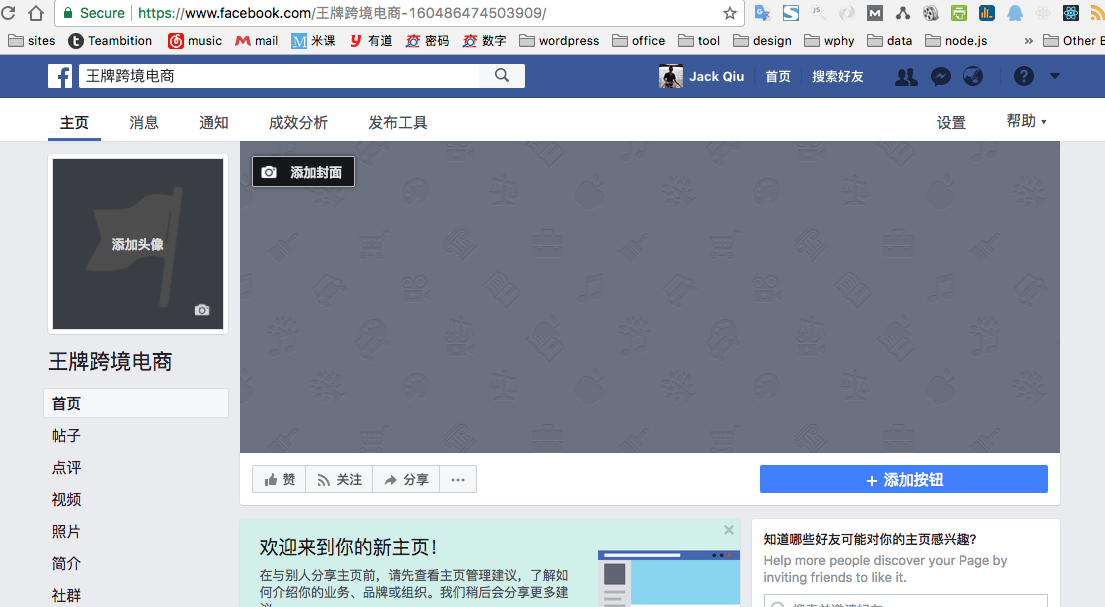Open node.js bookmark folder
Viewport: 1105px width, 607px height.
[x=956, y=41]
